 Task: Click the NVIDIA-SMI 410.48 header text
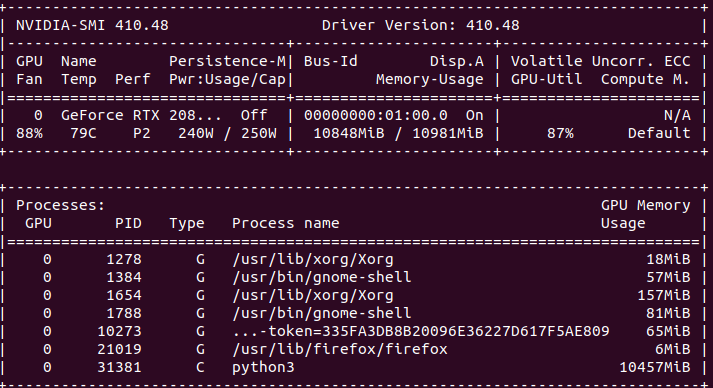[92, 25]
